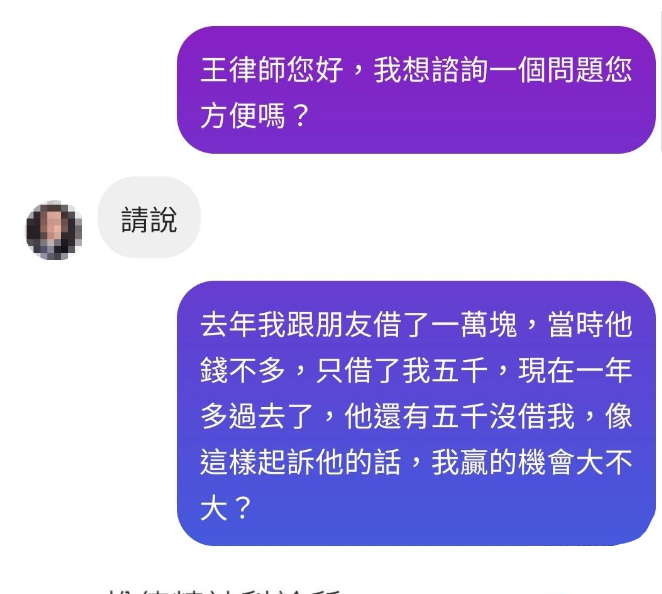Click the lawyer's pixelated profile avatar
The width and height of the screenshot is (662, 594).
click(54, 230)
